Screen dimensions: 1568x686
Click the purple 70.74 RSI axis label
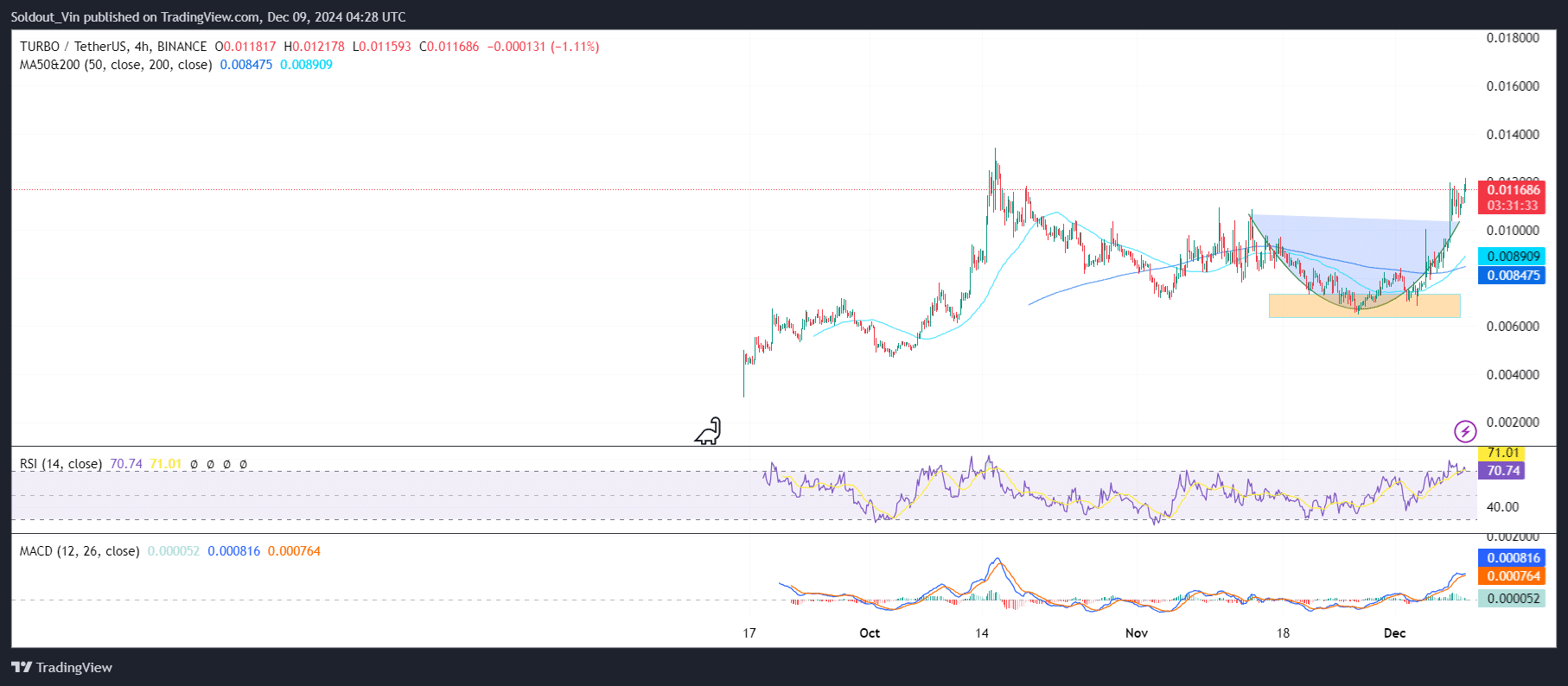(x=1501, y=471)
